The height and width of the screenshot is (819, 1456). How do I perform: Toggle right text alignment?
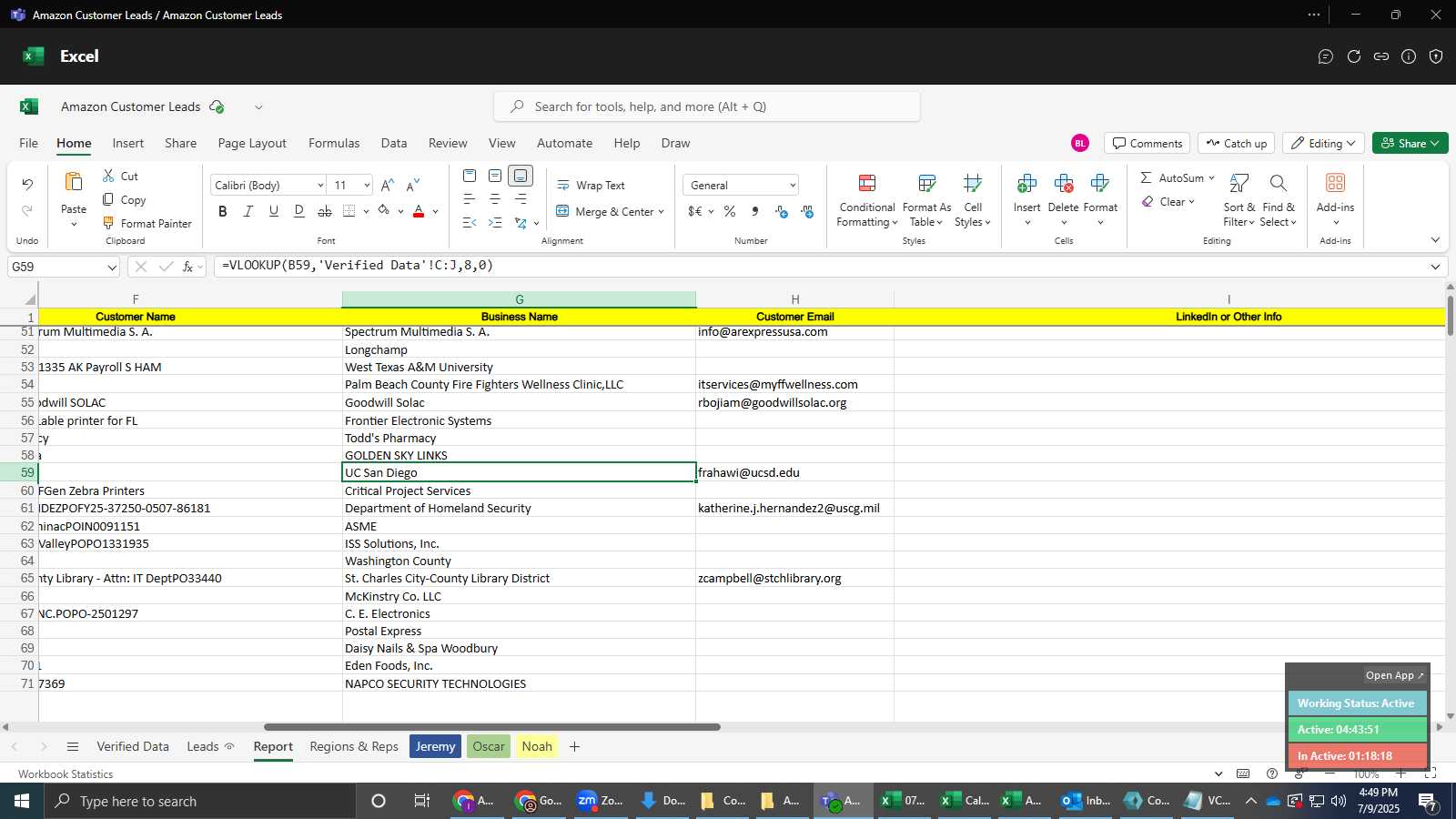[x=521, y=199]
